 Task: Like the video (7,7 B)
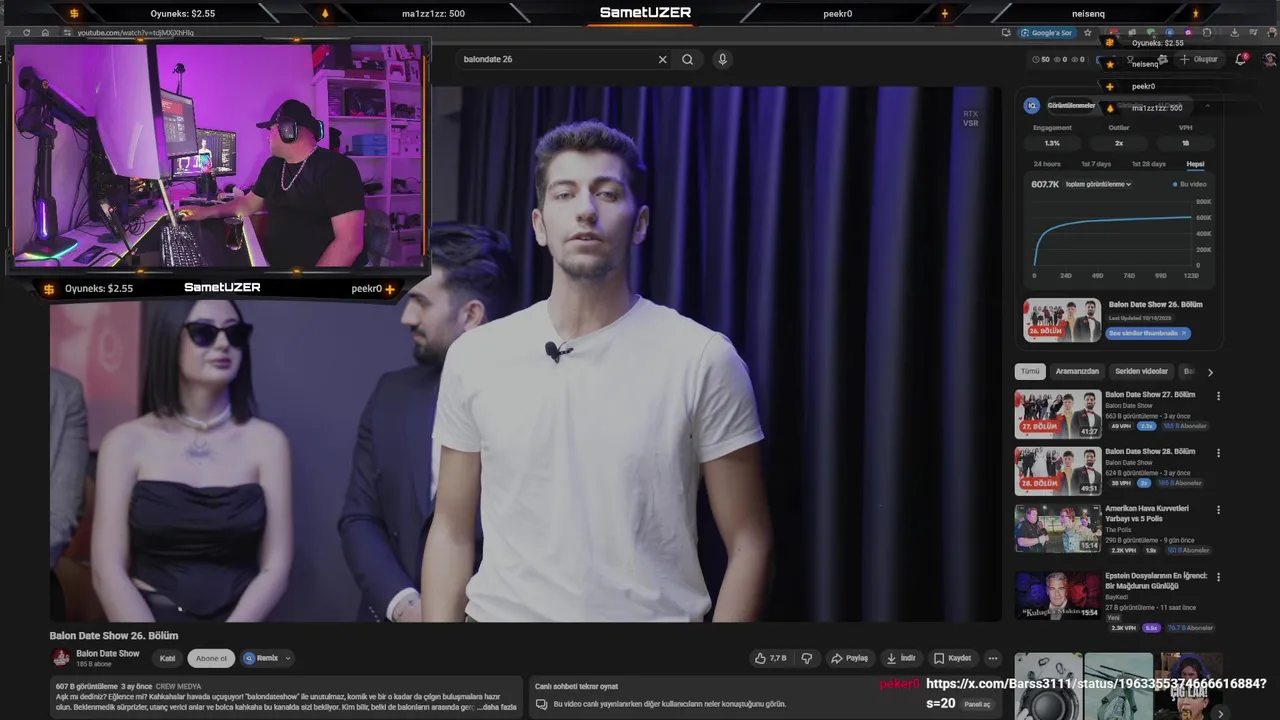point(770,658)
